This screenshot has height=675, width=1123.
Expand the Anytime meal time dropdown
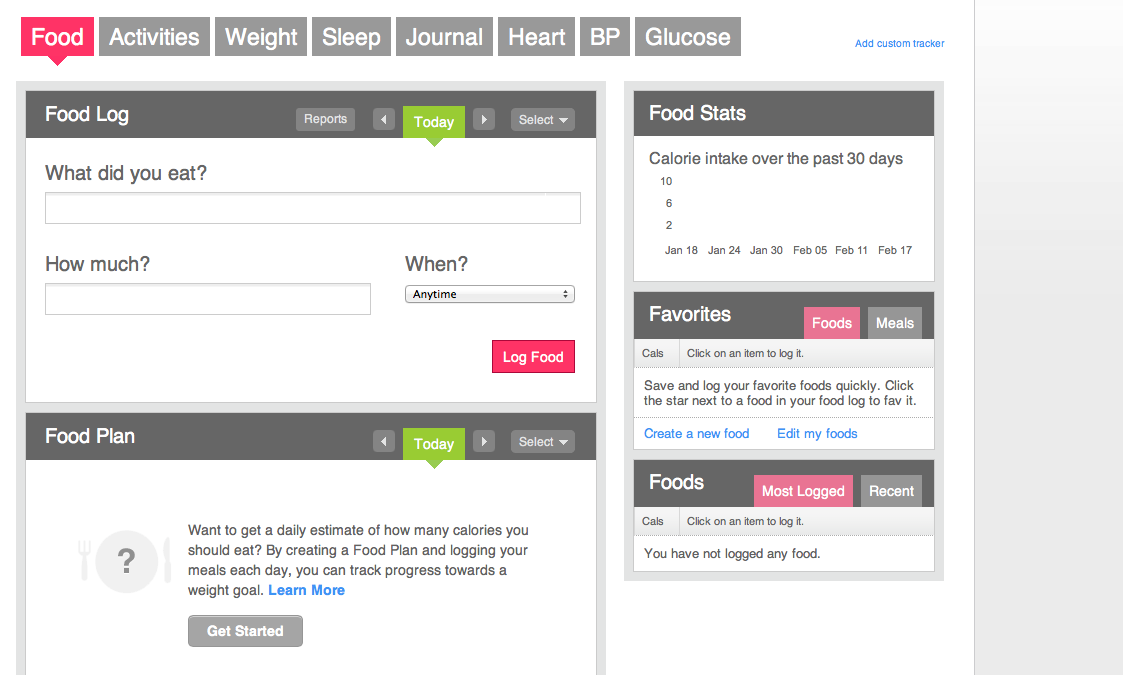[x=490, y=295]
